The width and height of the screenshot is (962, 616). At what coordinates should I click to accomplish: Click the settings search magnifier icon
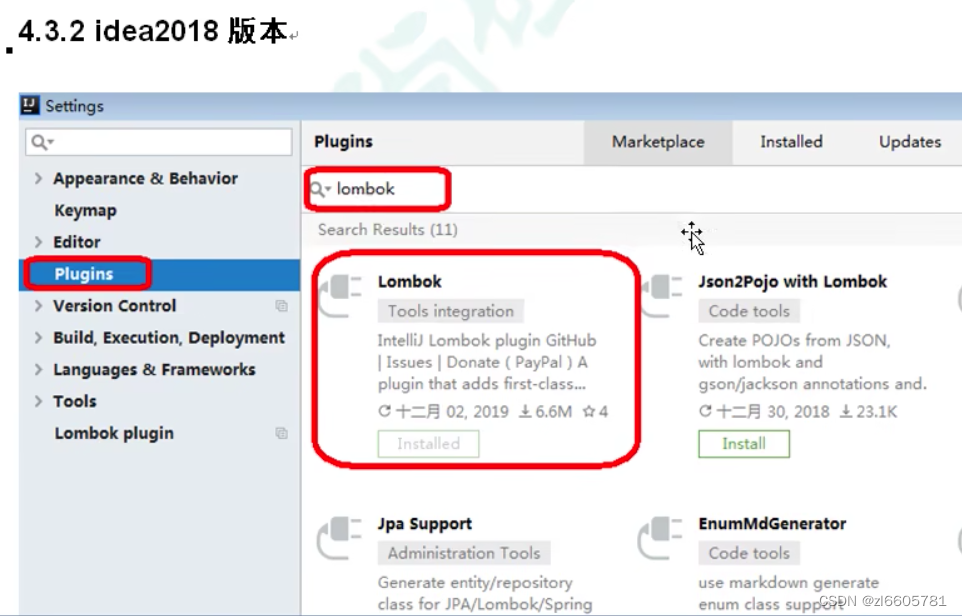[40, 142]
